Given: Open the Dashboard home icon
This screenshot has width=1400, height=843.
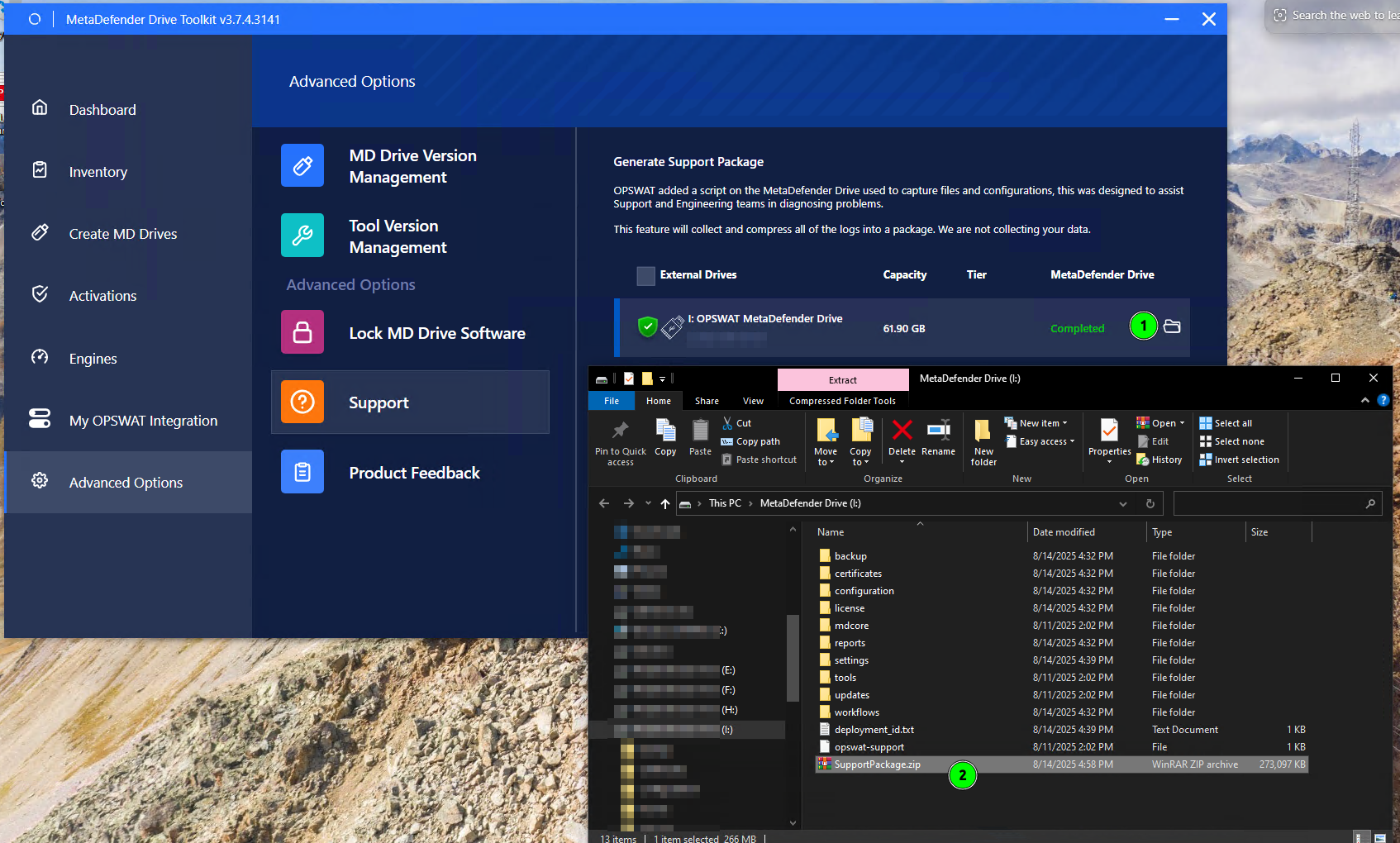Looking at the screenshot, I should coord(40,107).
